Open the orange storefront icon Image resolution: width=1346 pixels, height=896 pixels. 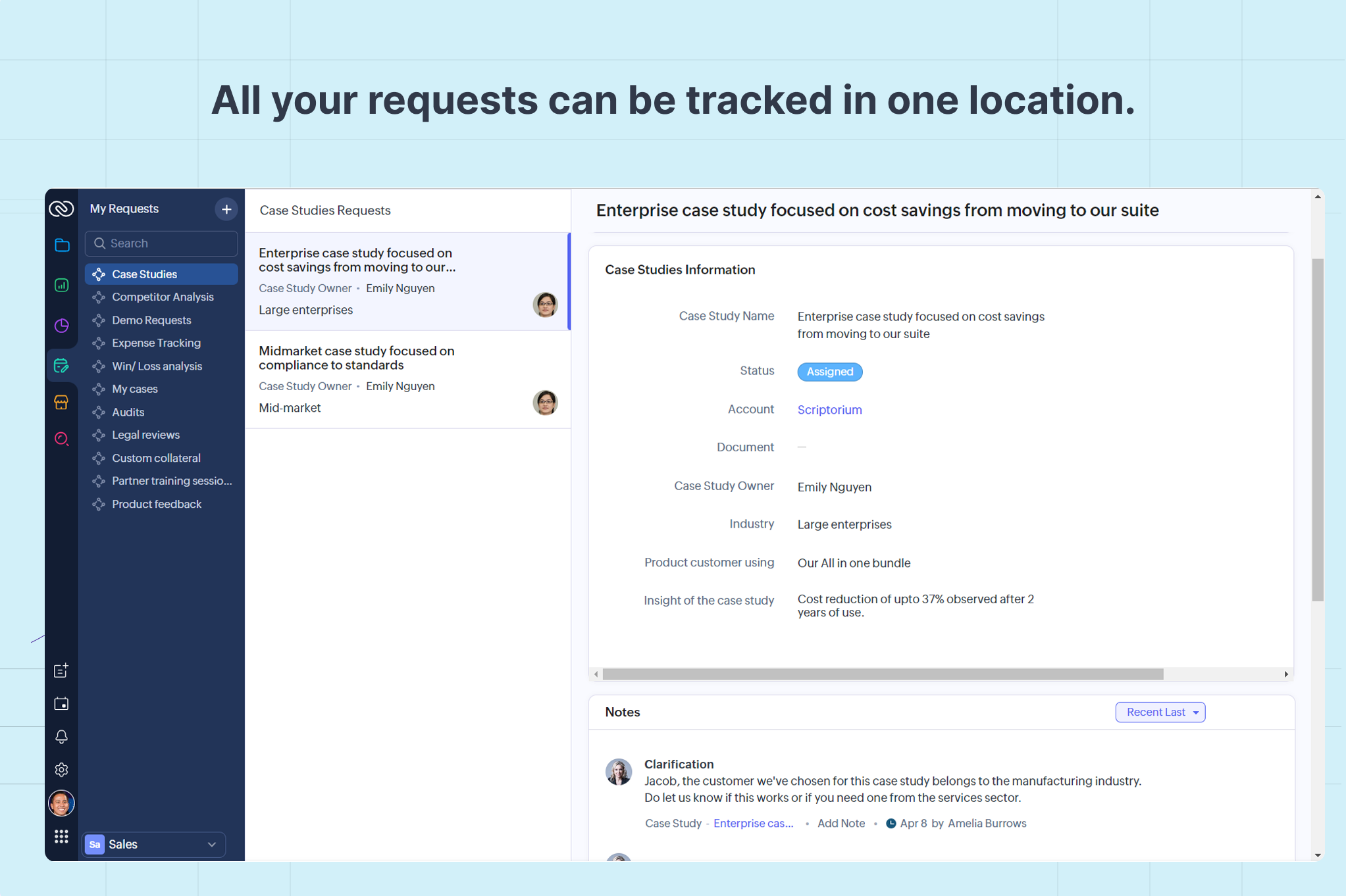[x=62, y=402]
